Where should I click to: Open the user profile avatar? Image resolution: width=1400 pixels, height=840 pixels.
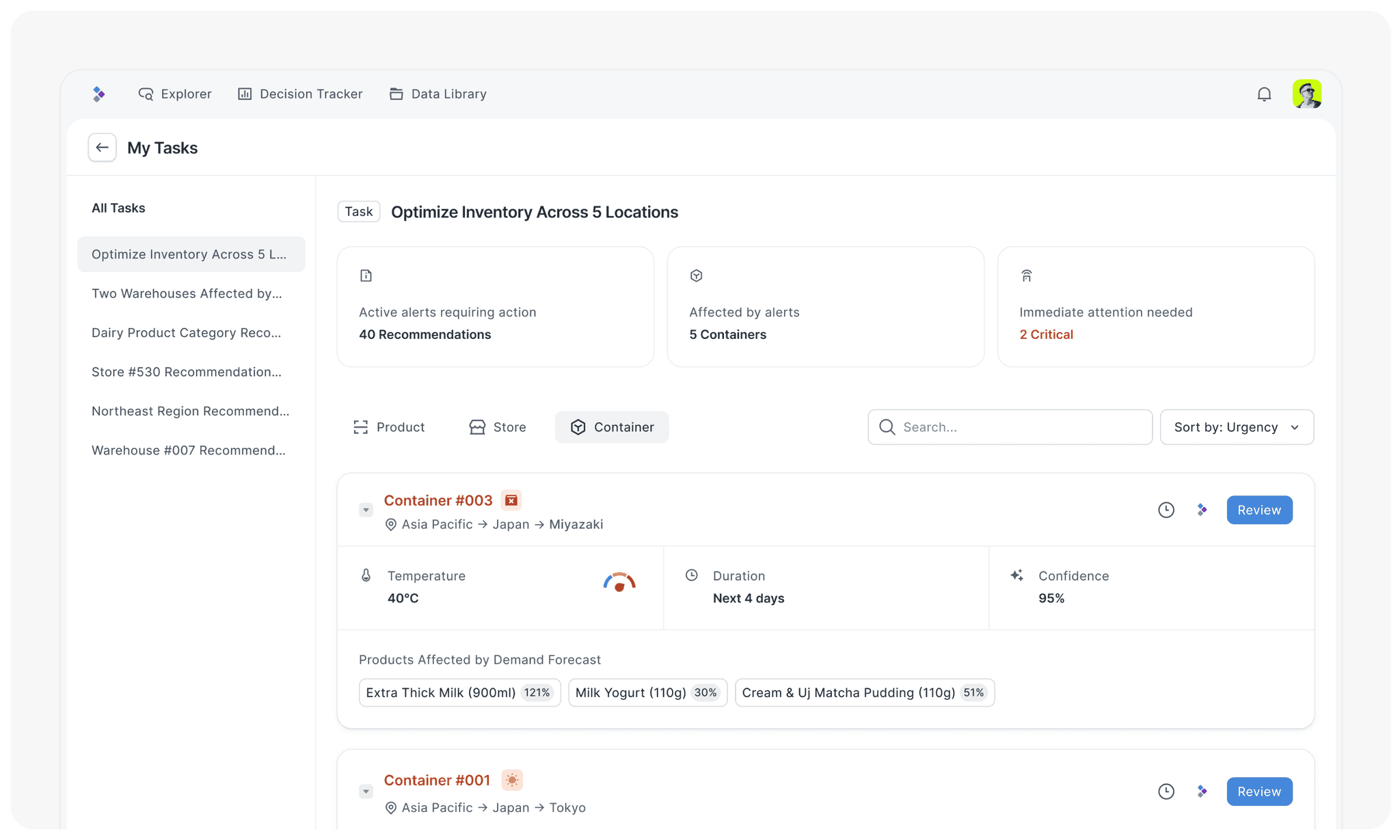click(1306, 94)
